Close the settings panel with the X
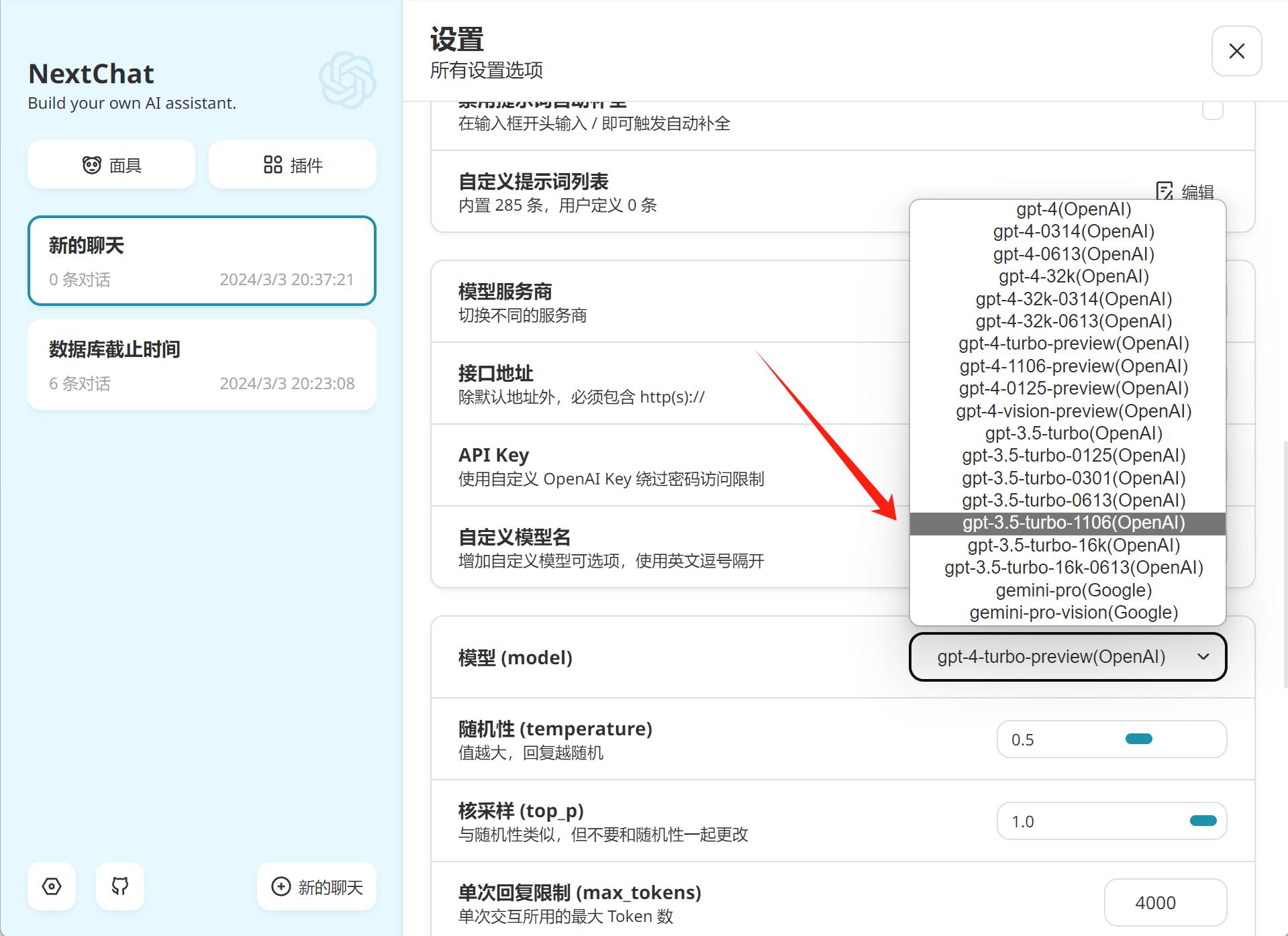This screenshot has height=936, width=1288. (x=1236, y=51)
